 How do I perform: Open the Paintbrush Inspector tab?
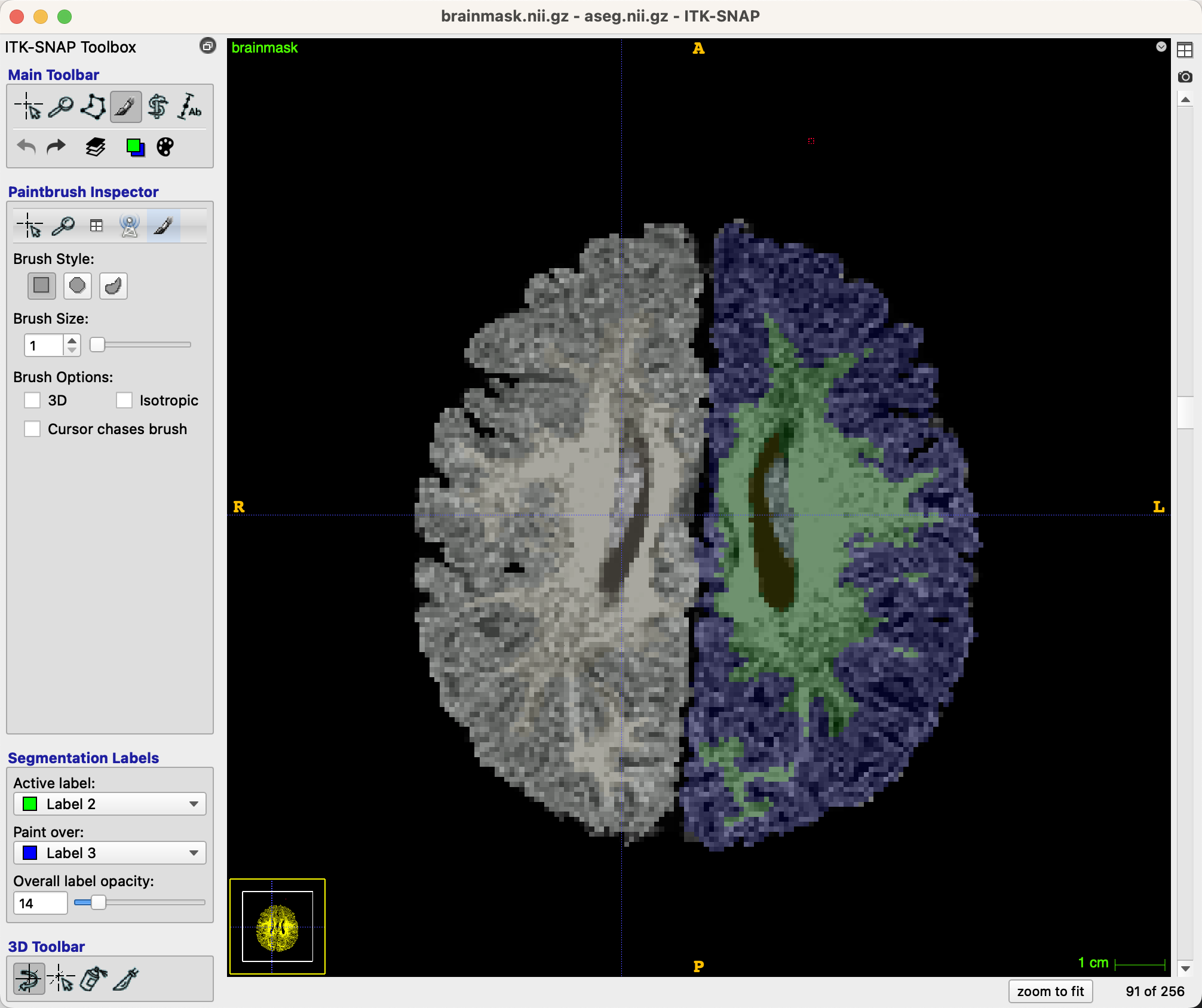point(163,226)
